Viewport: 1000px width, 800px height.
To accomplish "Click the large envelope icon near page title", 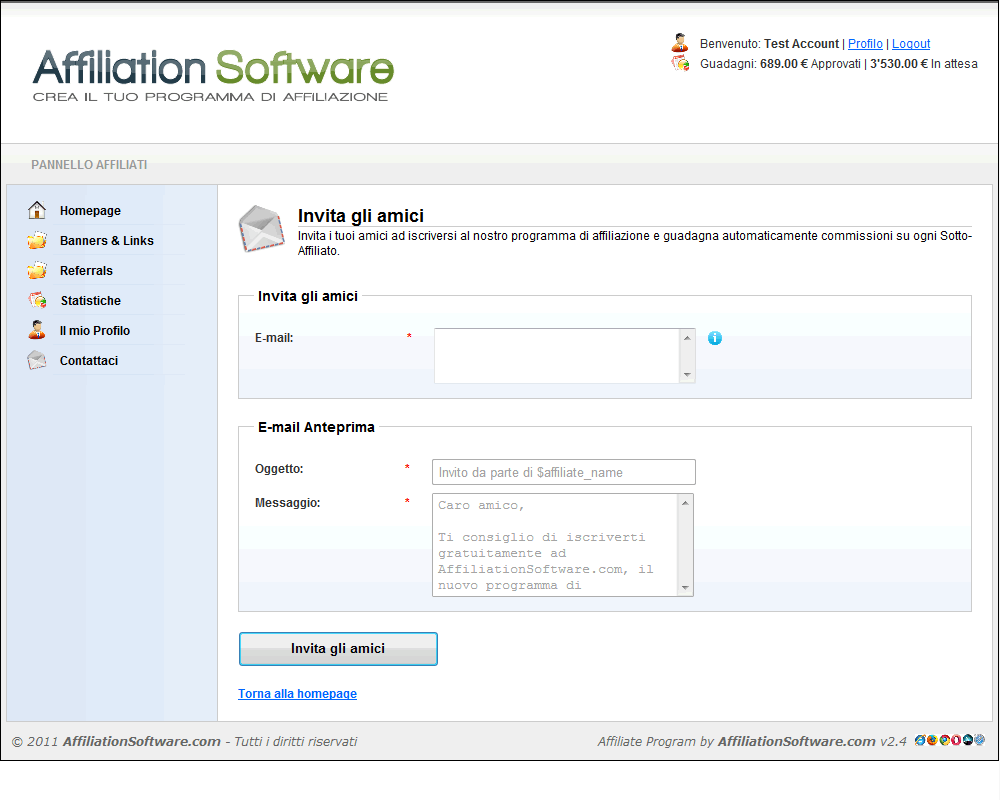I will (261, 228).
